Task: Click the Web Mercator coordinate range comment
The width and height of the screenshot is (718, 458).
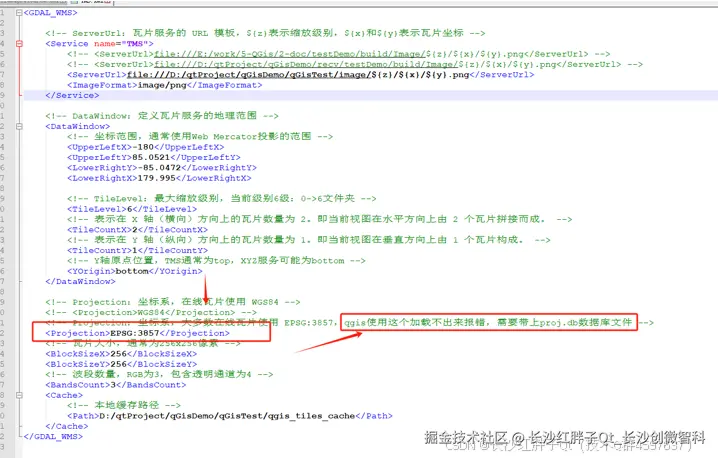Action: (200, 136)
